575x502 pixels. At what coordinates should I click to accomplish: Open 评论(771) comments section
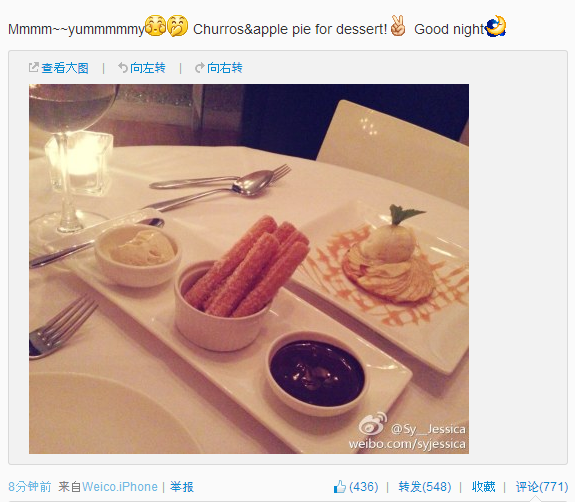tap(542, 487)
